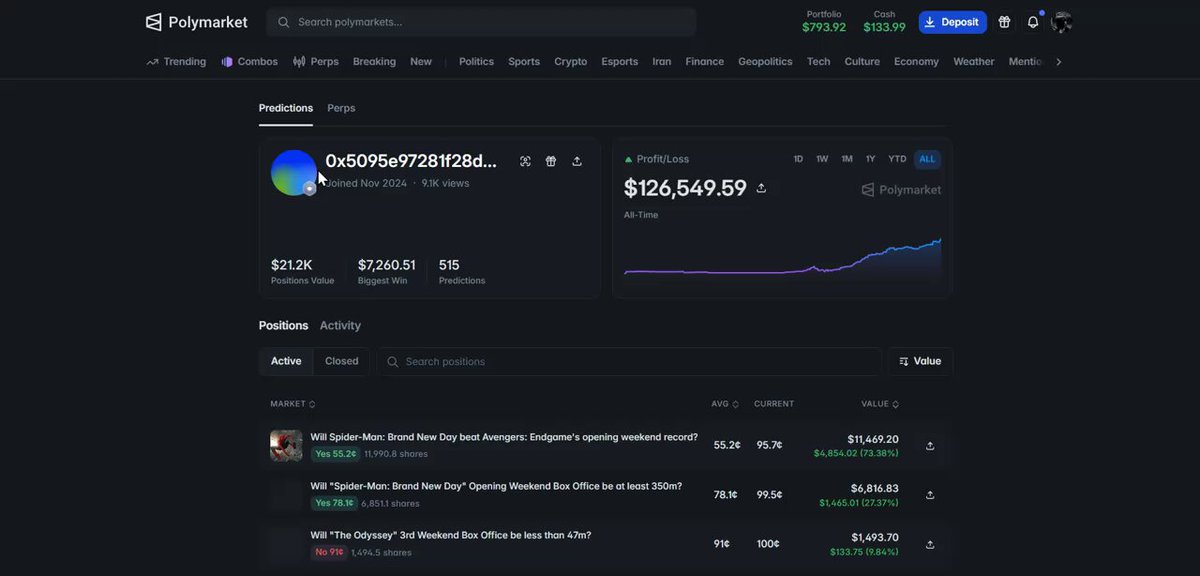Click the No 91¢ position badge
The height and width of the screenshot is (576, 1200).
(329, 552)
